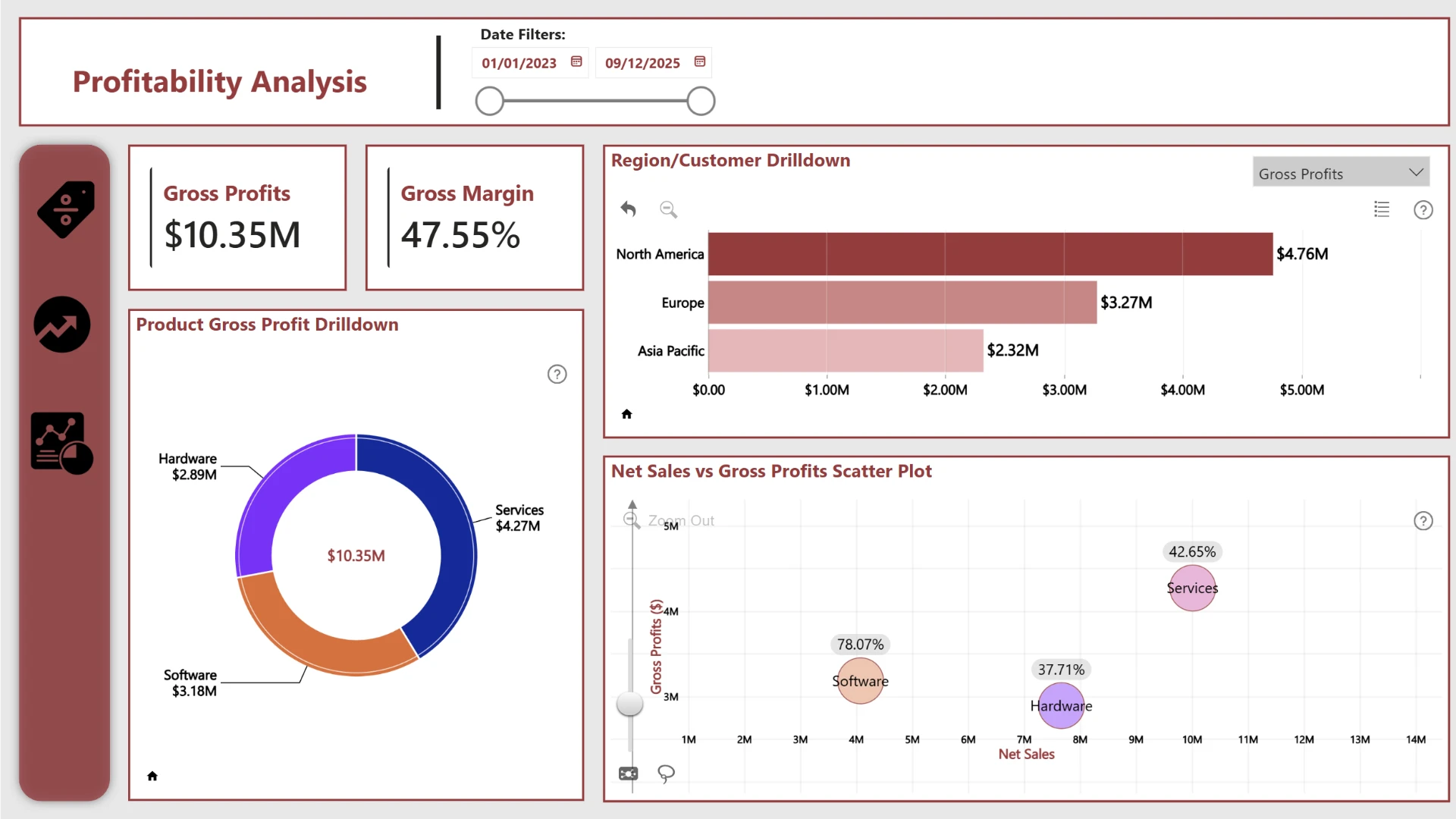Click the 42.65% margin label
Image resolution: width=1456 pixels, height=819 pixels.
[1192, 552]
